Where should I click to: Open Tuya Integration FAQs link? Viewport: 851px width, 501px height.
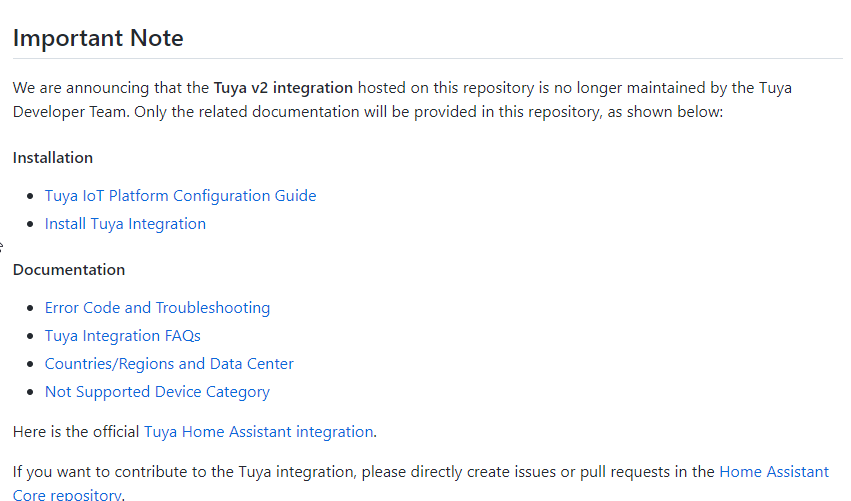click(123, 336)
